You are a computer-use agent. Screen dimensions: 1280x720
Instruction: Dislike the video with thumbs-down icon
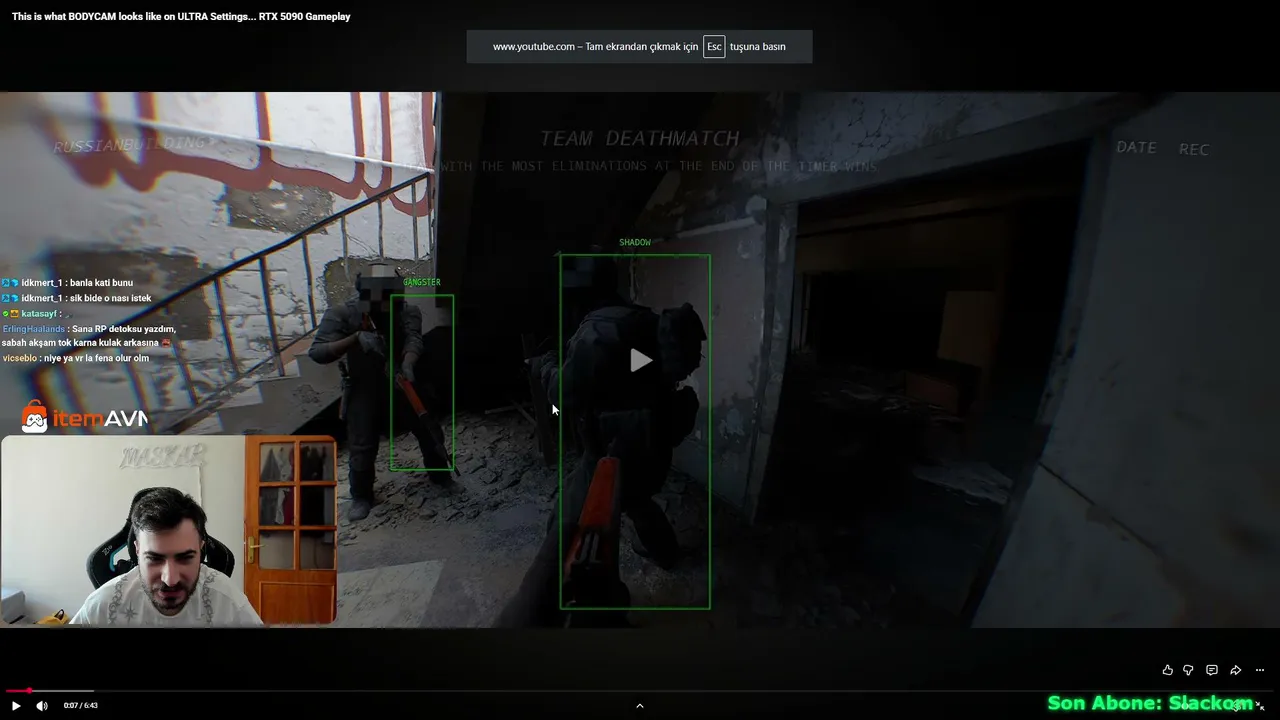pyautogui.click(x=1189, y=670)
